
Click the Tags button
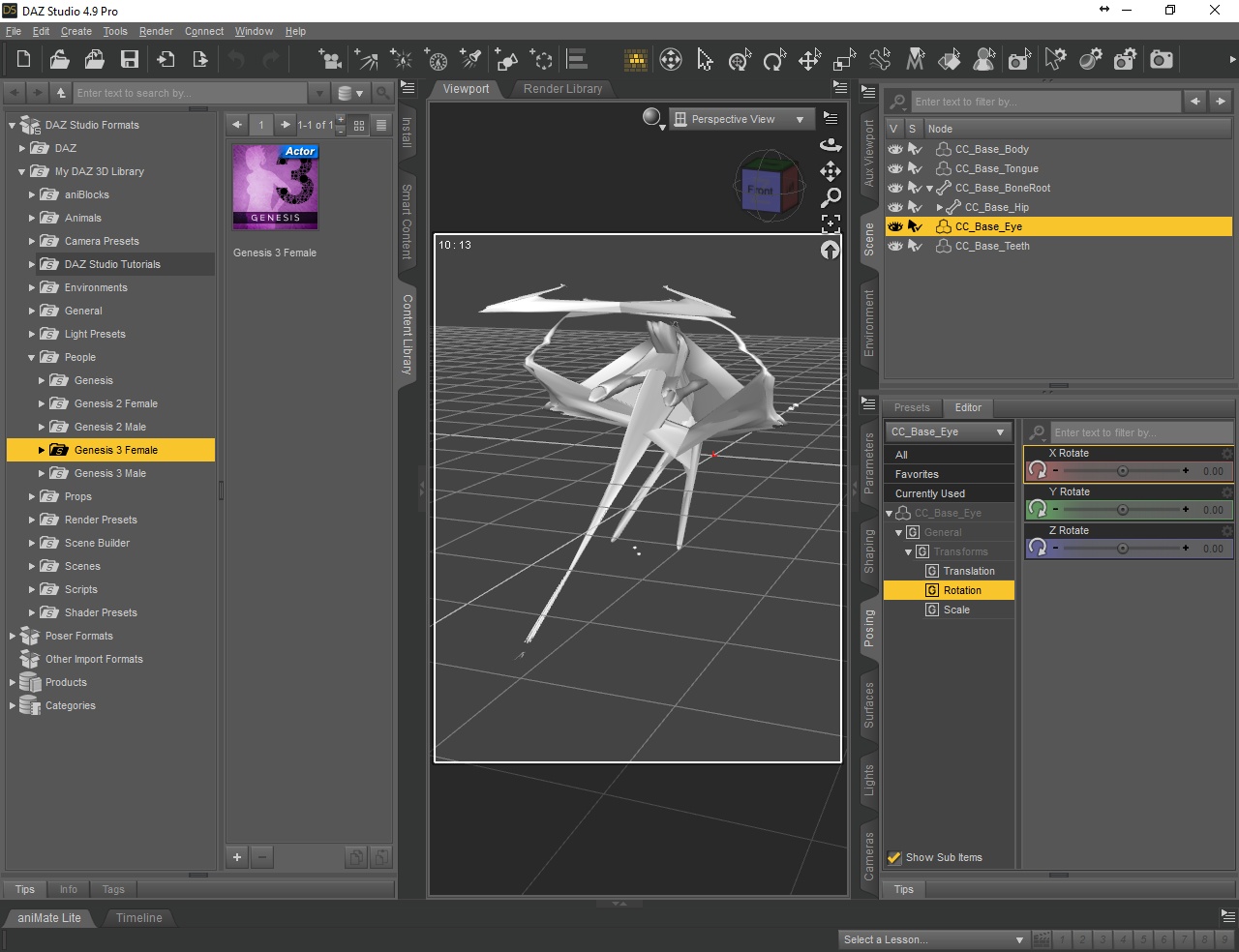click(x=113, y=889)
